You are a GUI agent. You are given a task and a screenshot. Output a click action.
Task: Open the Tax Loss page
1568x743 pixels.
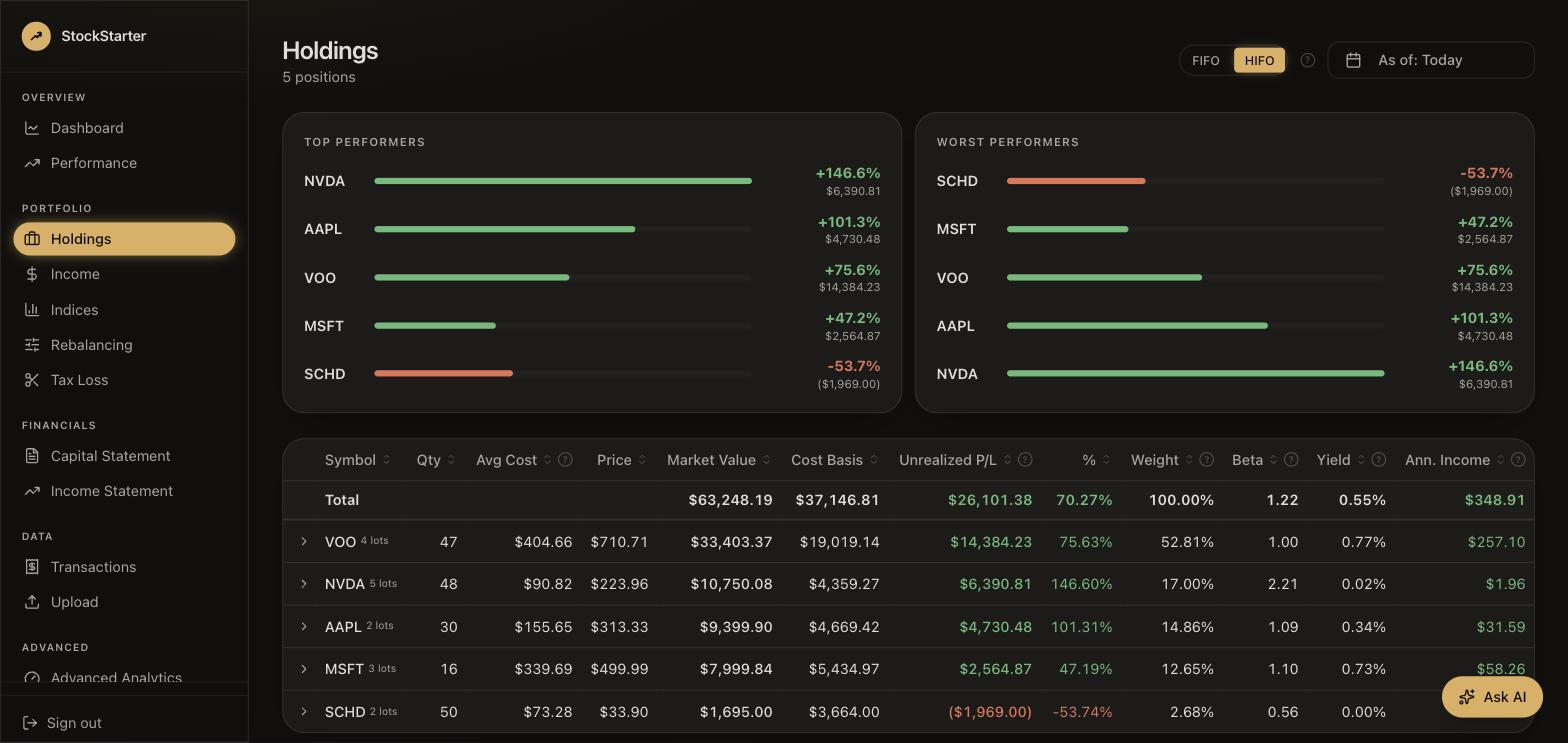124,380
